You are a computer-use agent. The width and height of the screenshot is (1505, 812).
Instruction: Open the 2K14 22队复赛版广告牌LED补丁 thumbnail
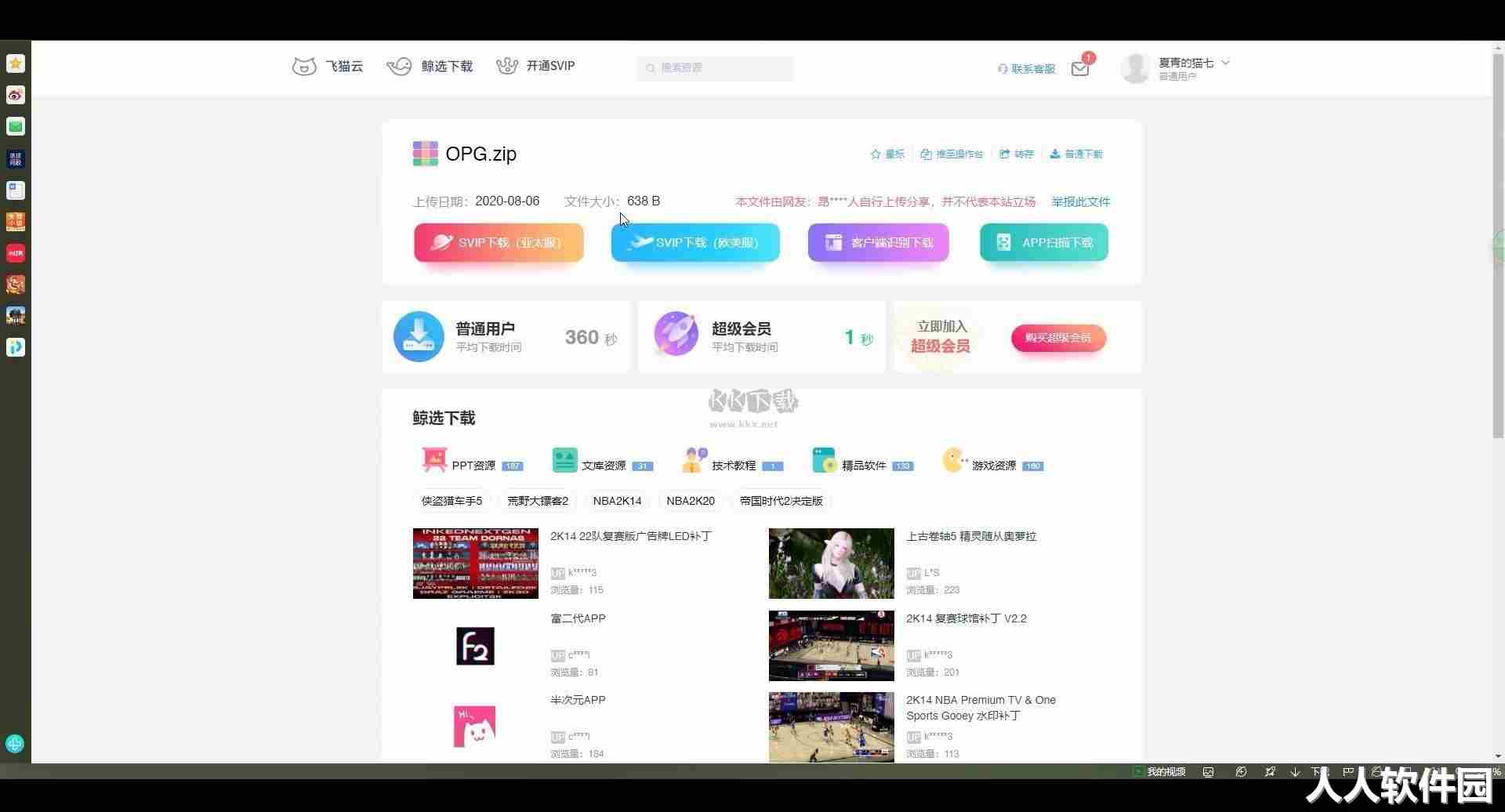click(476, 564)
